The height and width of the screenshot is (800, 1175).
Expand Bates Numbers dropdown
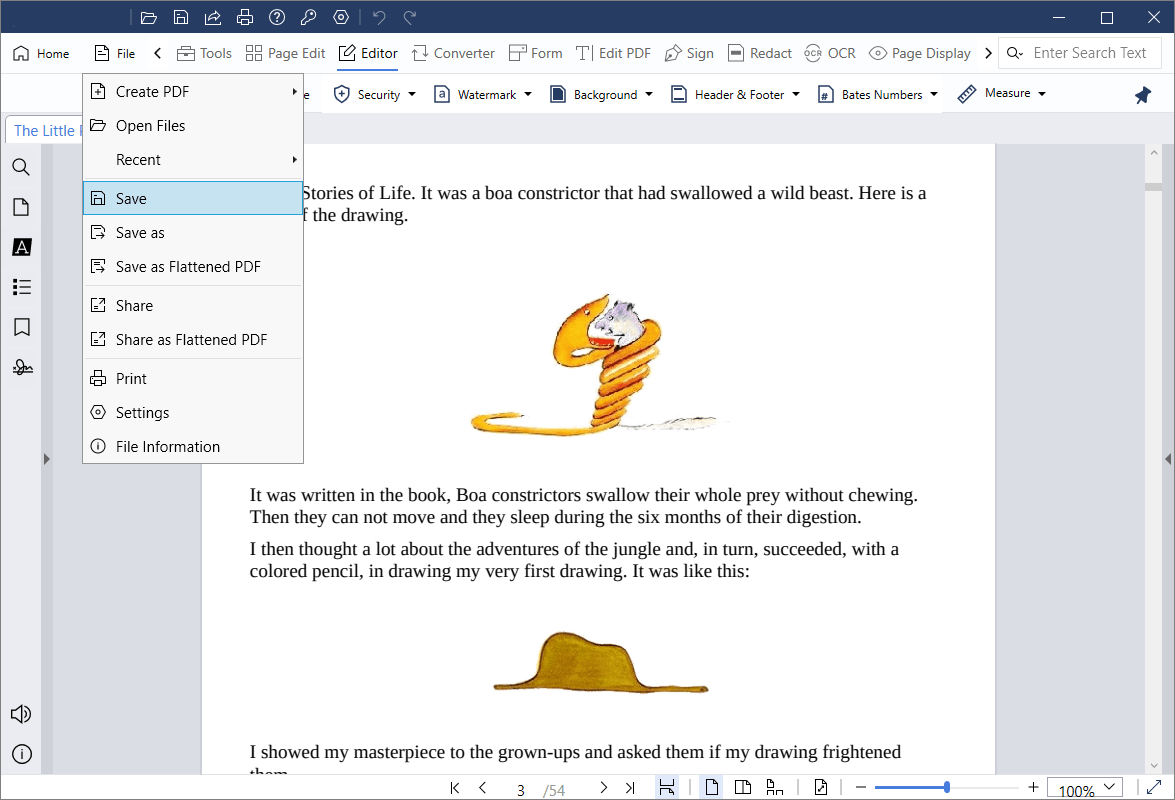[x=934, y=95]
